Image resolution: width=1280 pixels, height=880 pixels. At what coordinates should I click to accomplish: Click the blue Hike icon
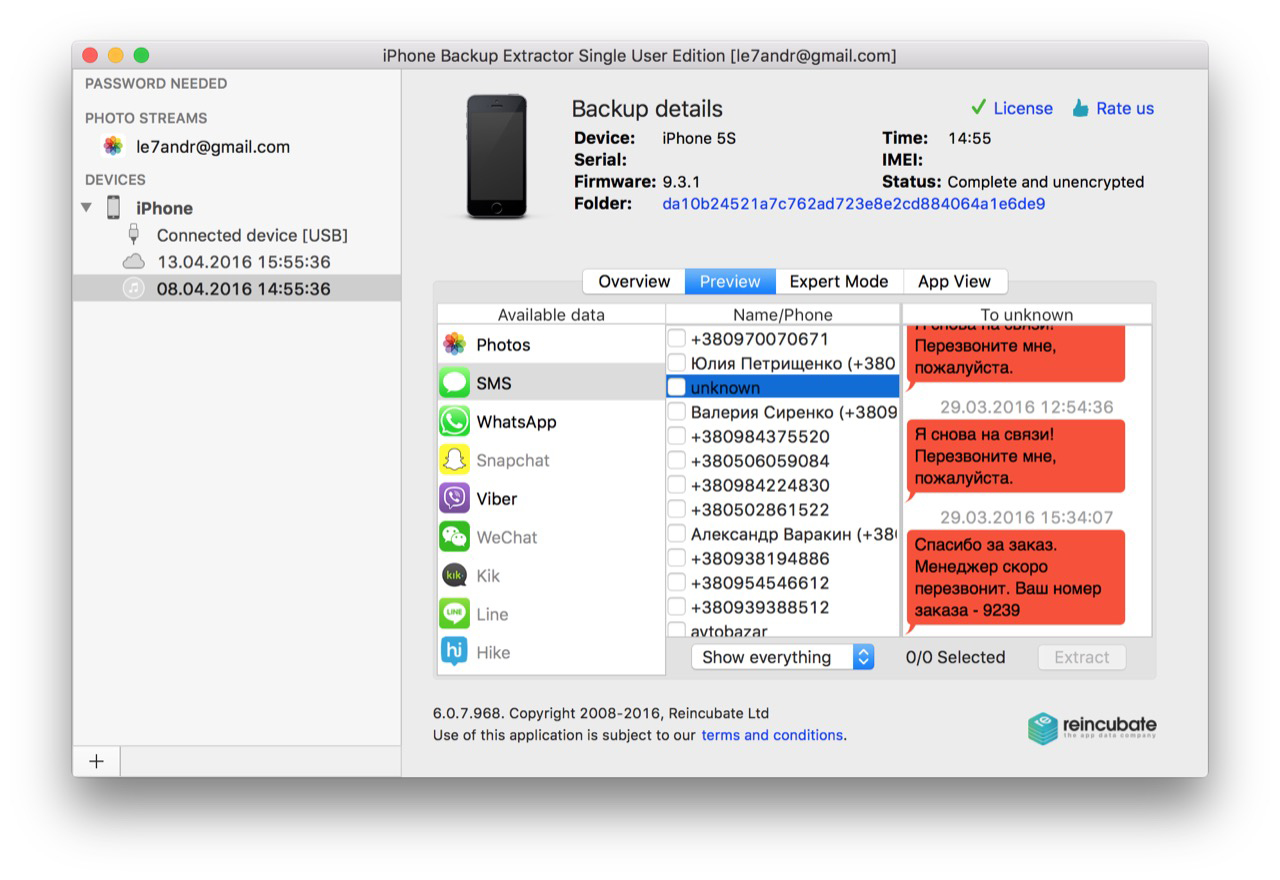point(455,652)
